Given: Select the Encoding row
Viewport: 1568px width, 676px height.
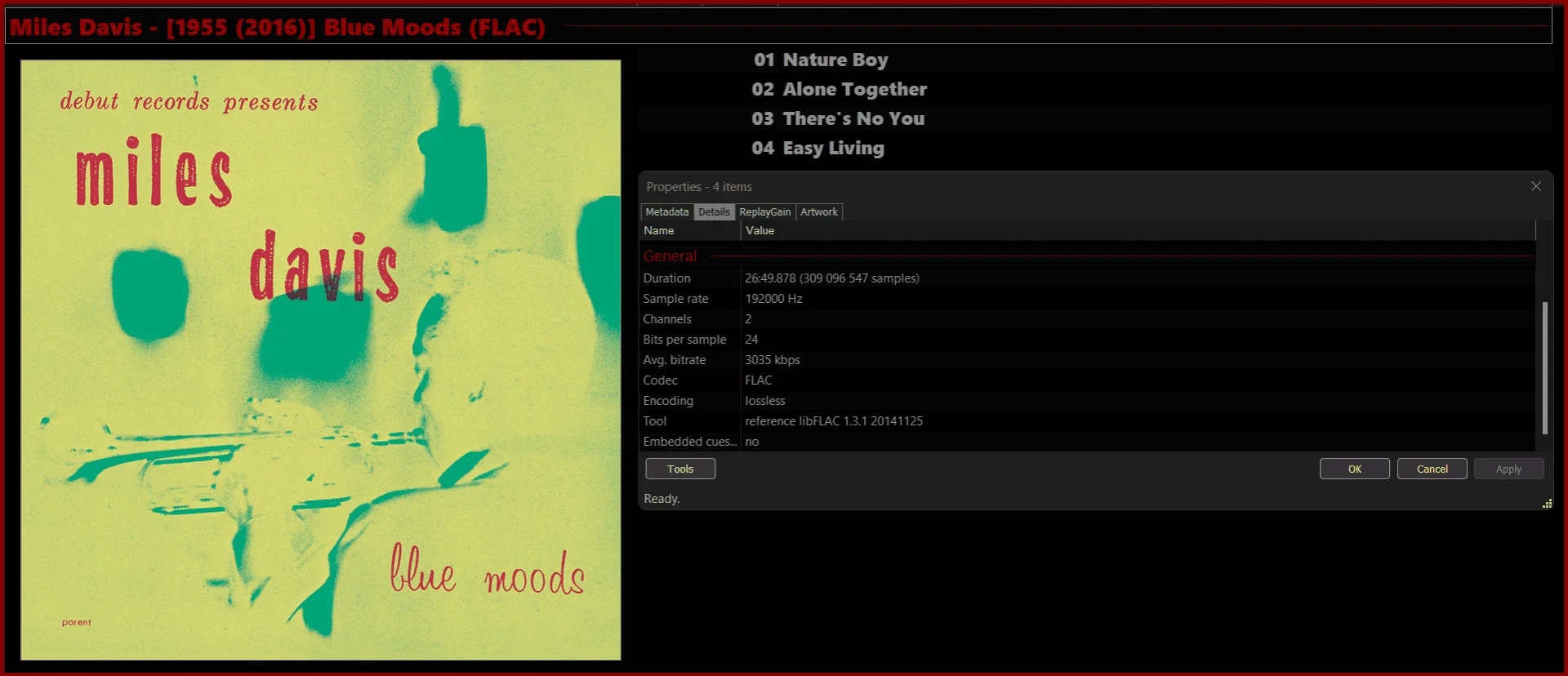Looking at the screenshot, I should pyautogui.click(x=1088, y=401).
